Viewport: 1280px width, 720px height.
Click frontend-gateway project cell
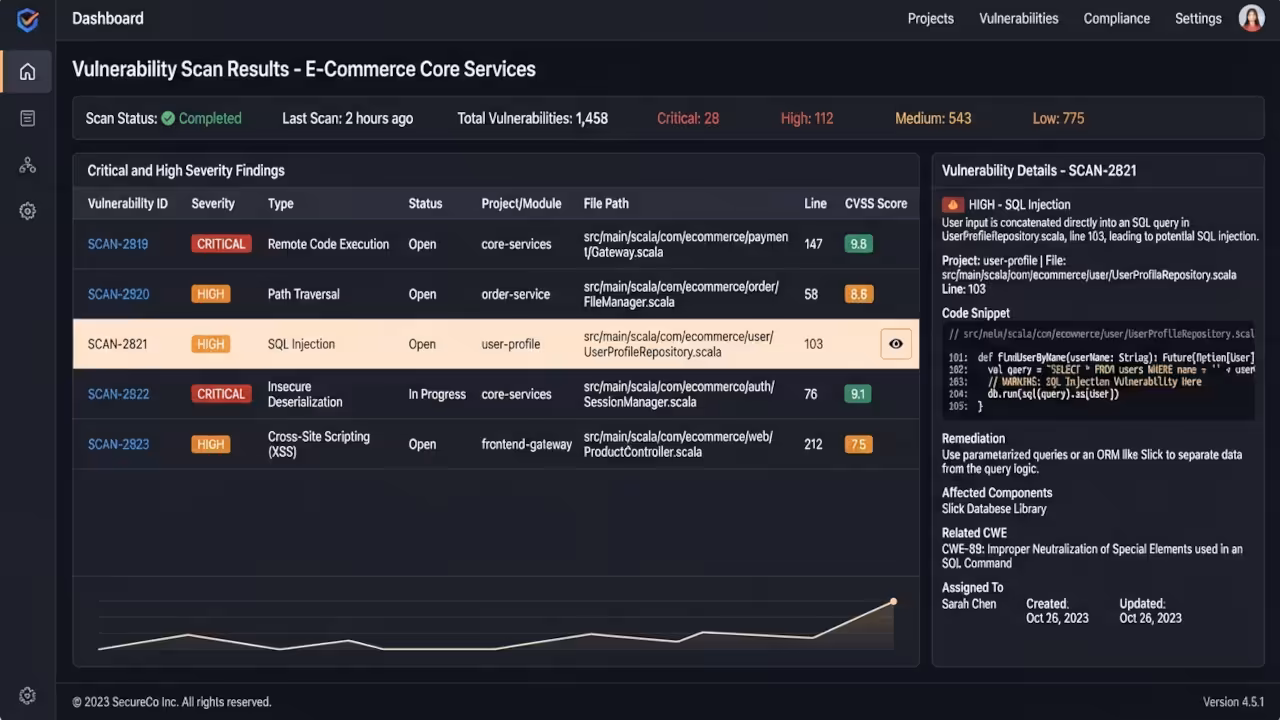click(527, 444)
